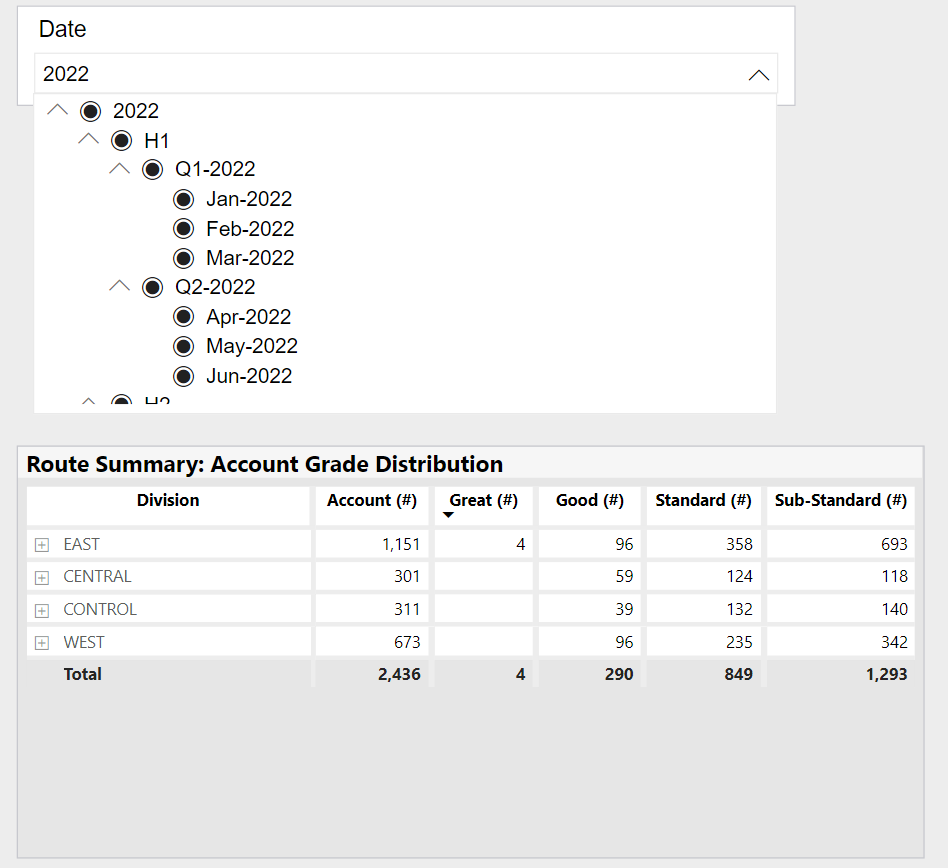The width and height of the screenshot is (948, 868).
Task: Select the Jan-2022 radio button
Action: (x=183, y=199)
